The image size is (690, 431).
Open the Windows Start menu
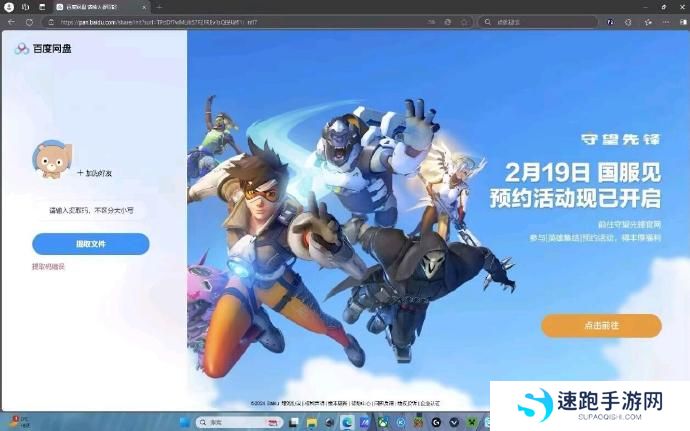[185, 423]
